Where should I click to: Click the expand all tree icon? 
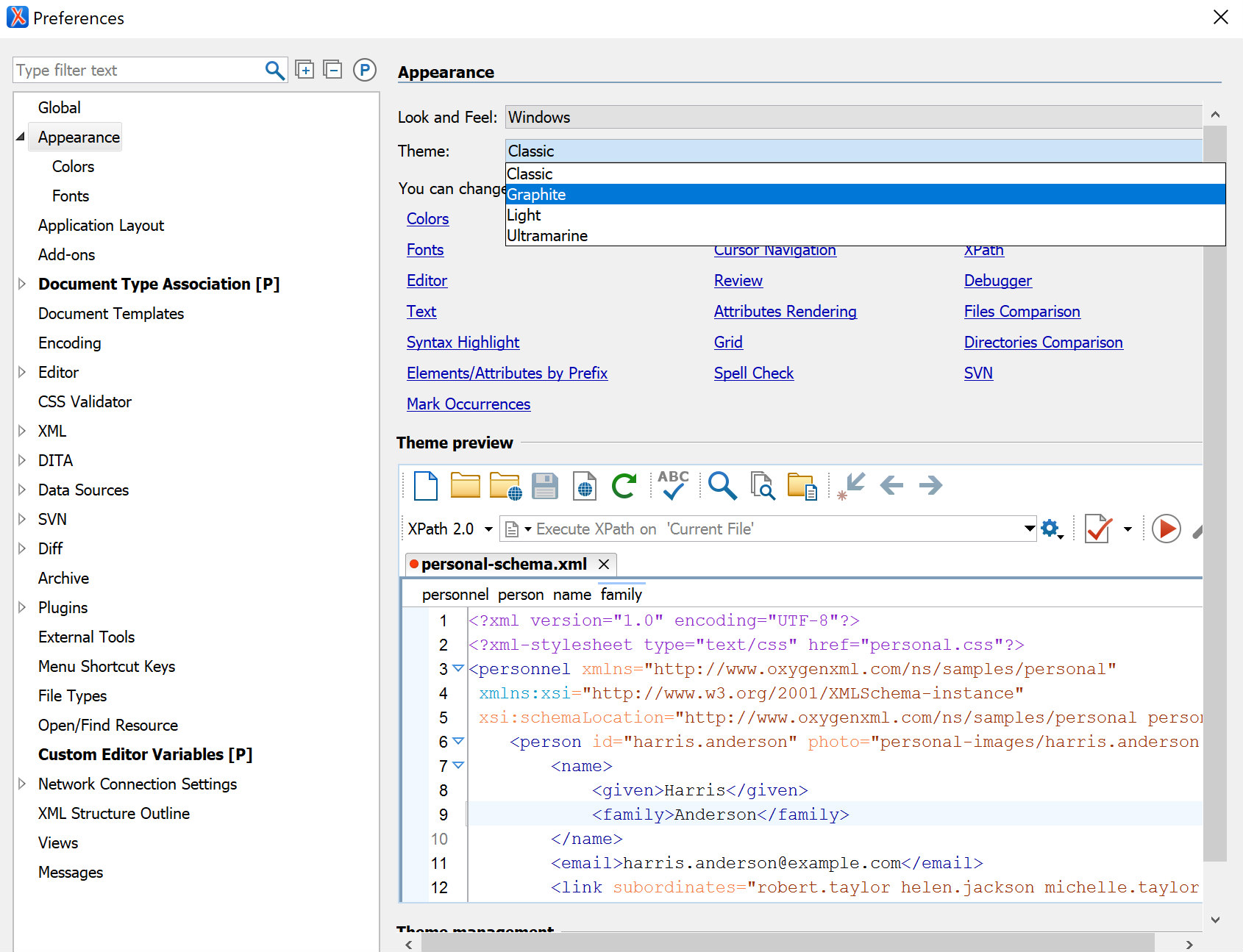304,70
